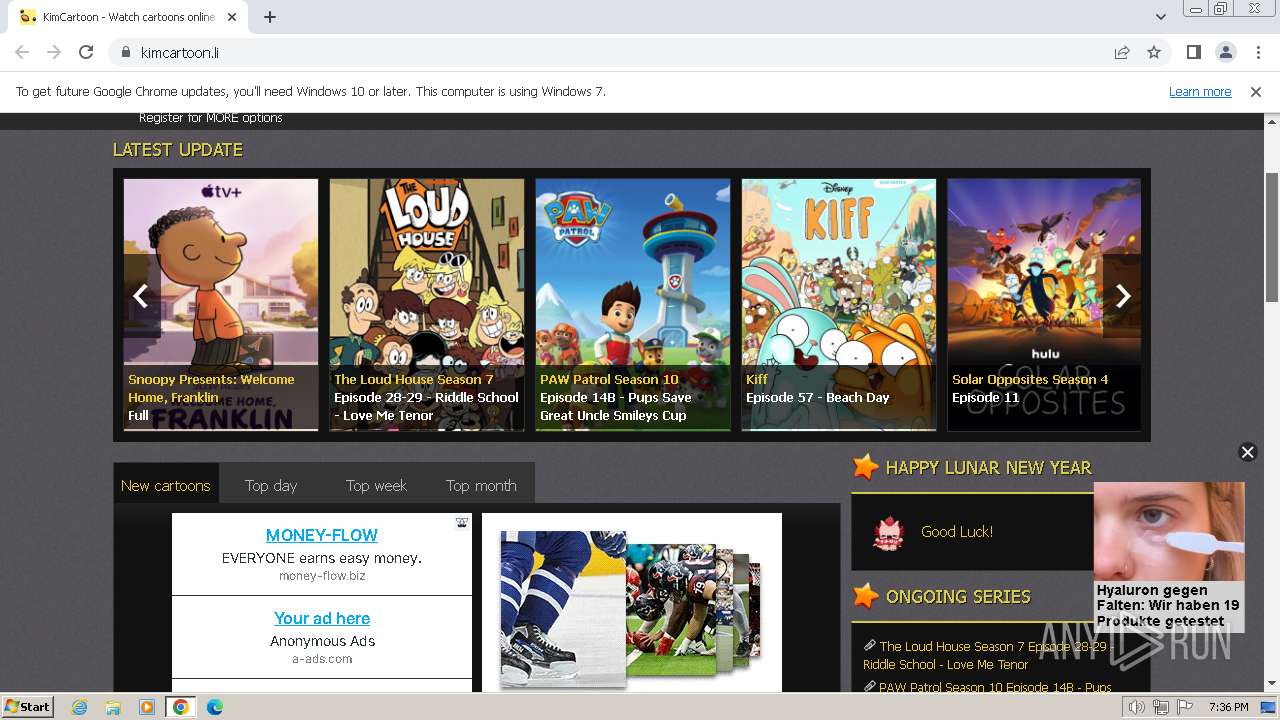The height and width of the screenshot is (720, 1280).
Task: Open the Learn more link
Action: 1200,92
